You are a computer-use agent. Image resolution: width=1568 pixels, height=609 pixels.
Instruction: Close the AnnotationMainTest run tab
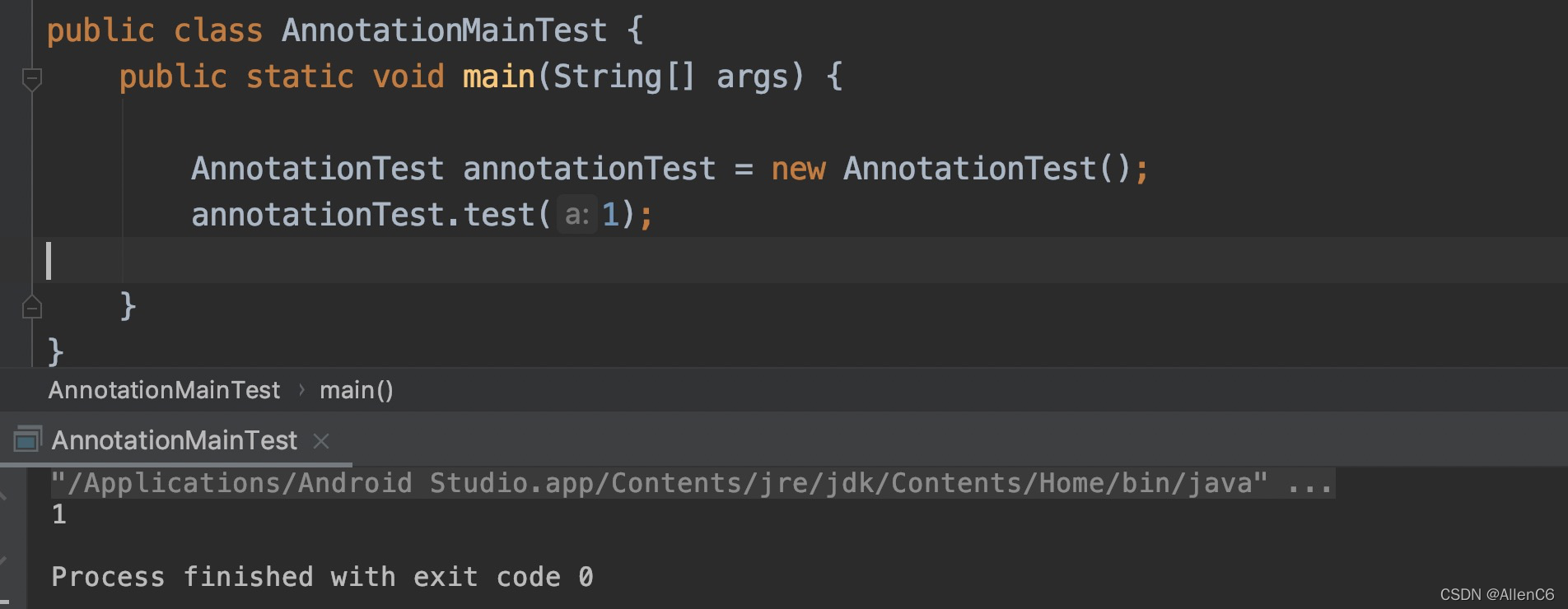321,441
